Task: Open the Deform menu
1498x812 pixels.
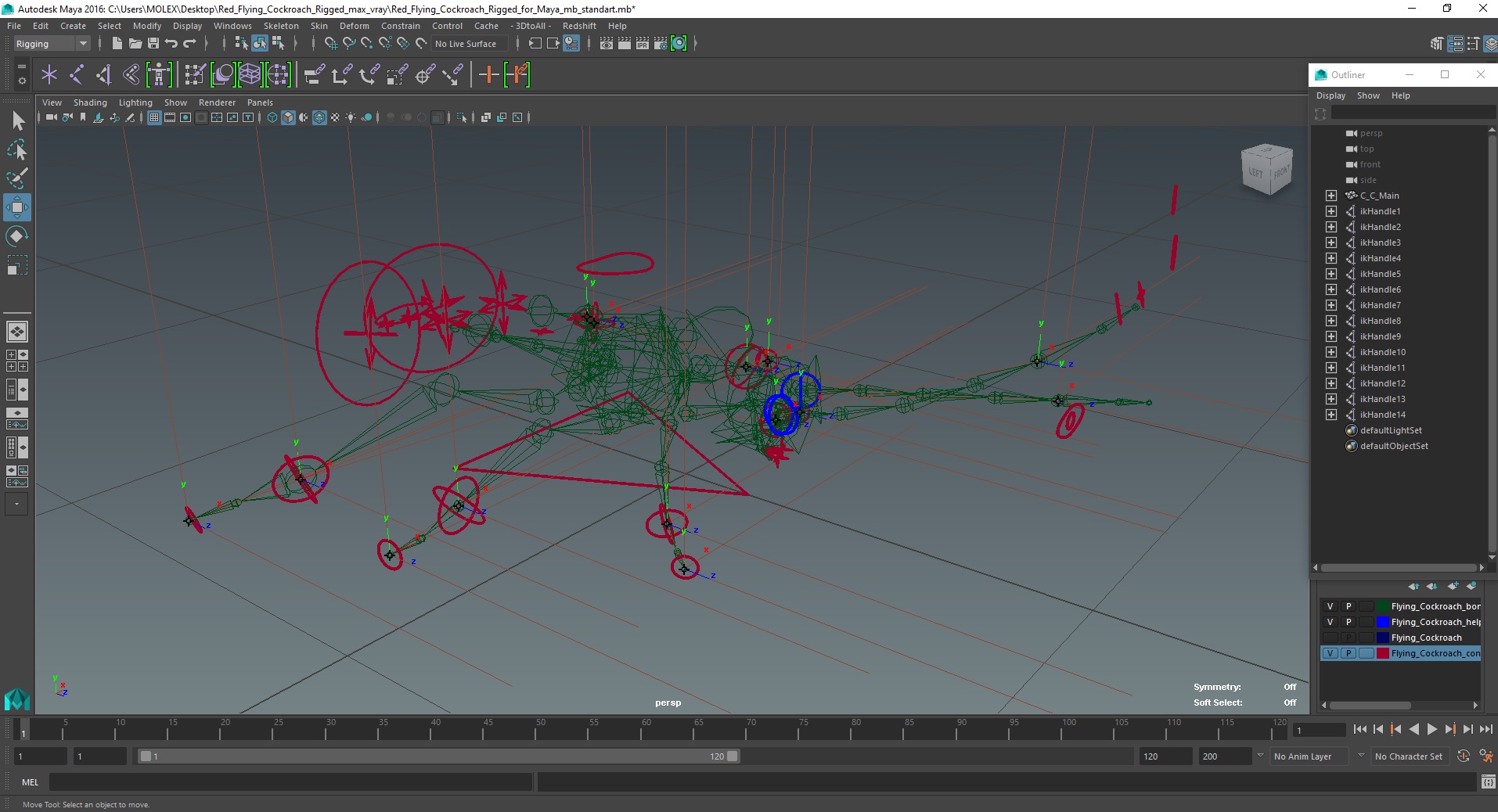Action: click(x=354, y=26)
